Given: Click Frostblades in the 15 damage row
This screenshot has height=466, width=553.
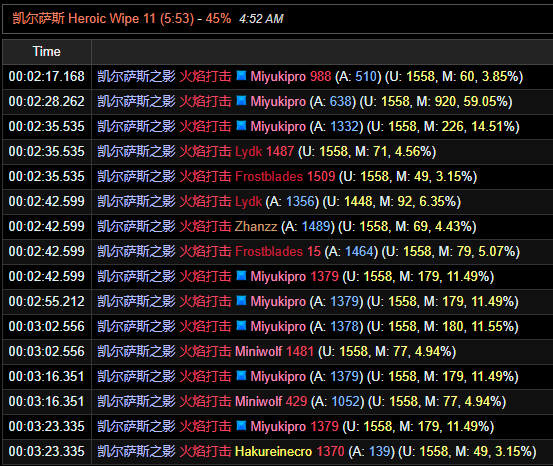Looking at the screenshot, I should click(x=269, y=251).
